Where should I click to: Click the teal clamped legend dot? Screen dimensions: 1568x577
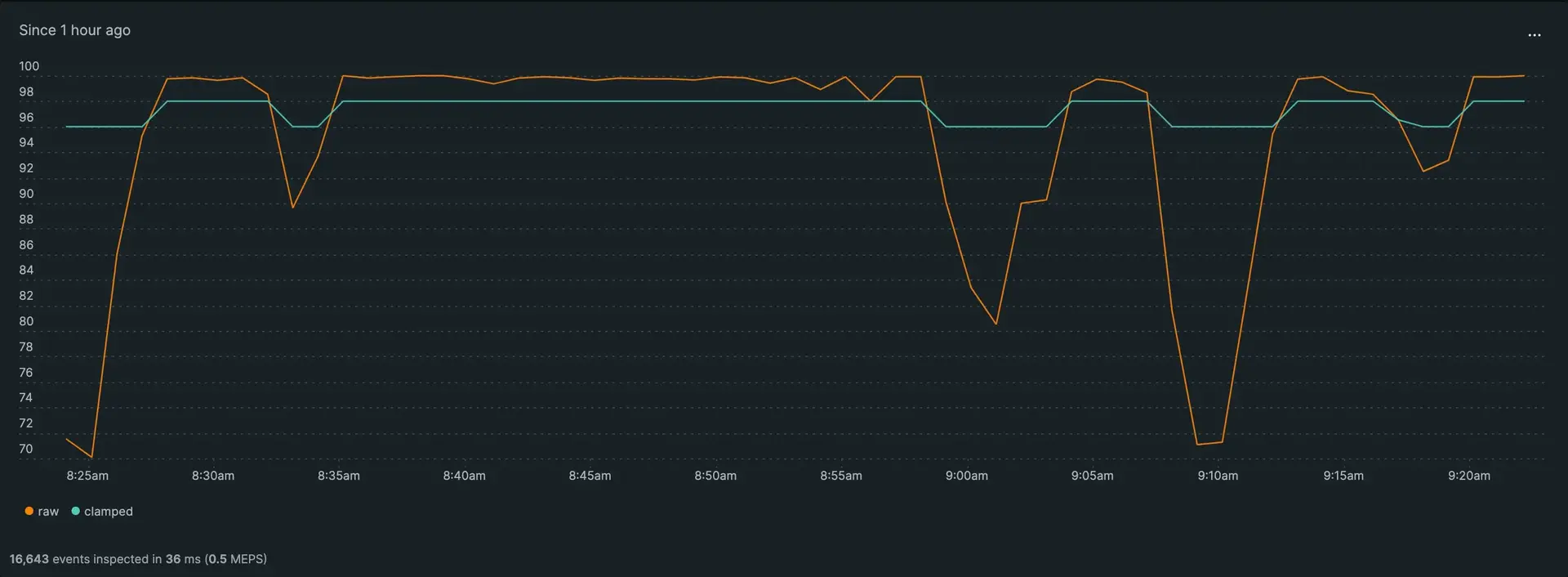pyautogui.click(x=76, y=512)
